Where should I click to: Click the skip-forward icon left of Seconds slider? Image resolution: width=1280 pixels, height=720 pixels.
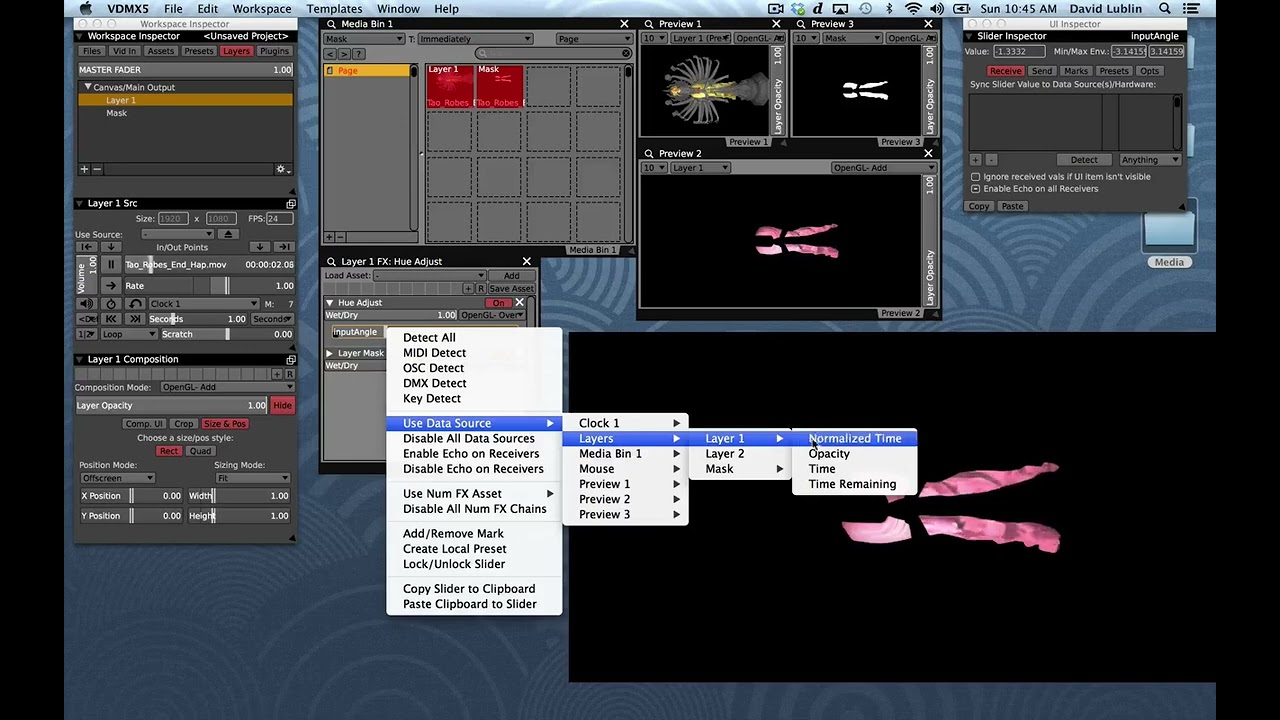[136, 319]
